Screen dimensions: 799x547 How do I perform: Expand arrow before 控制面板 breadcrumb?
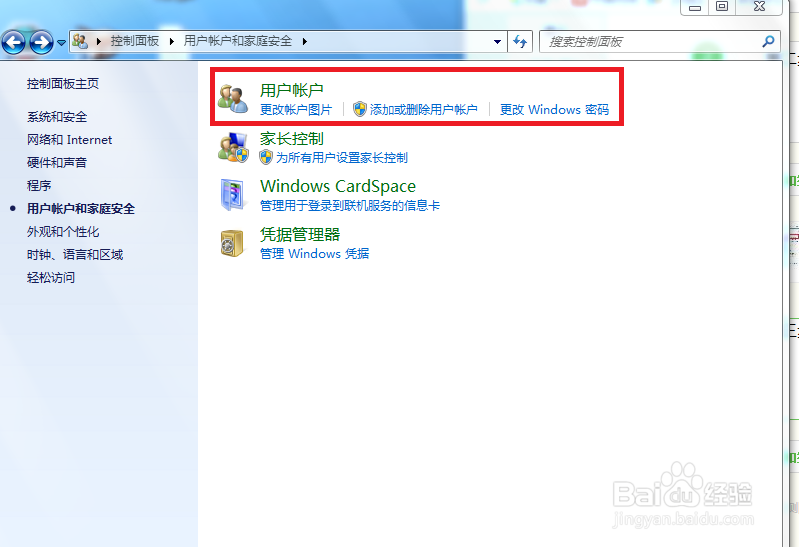point(99,41)
